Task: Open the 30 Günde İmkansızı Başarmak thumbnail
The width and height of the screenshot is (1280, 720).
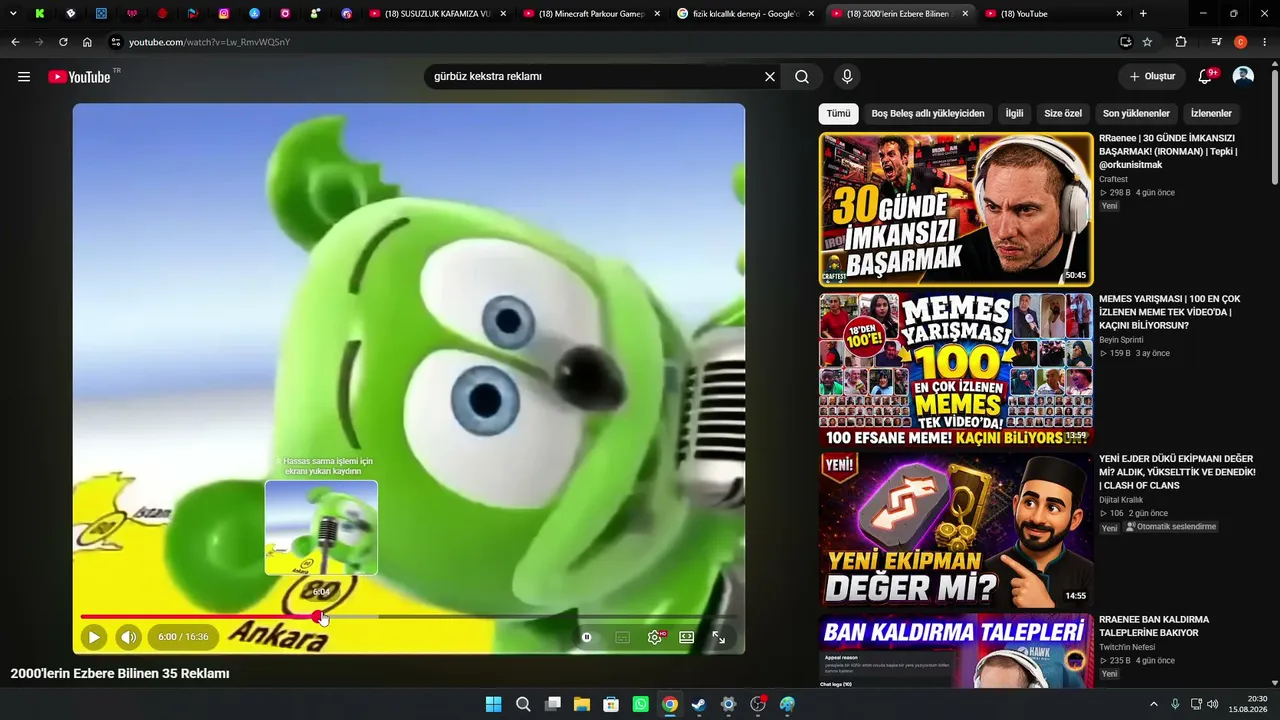Action: pos(956,210)
